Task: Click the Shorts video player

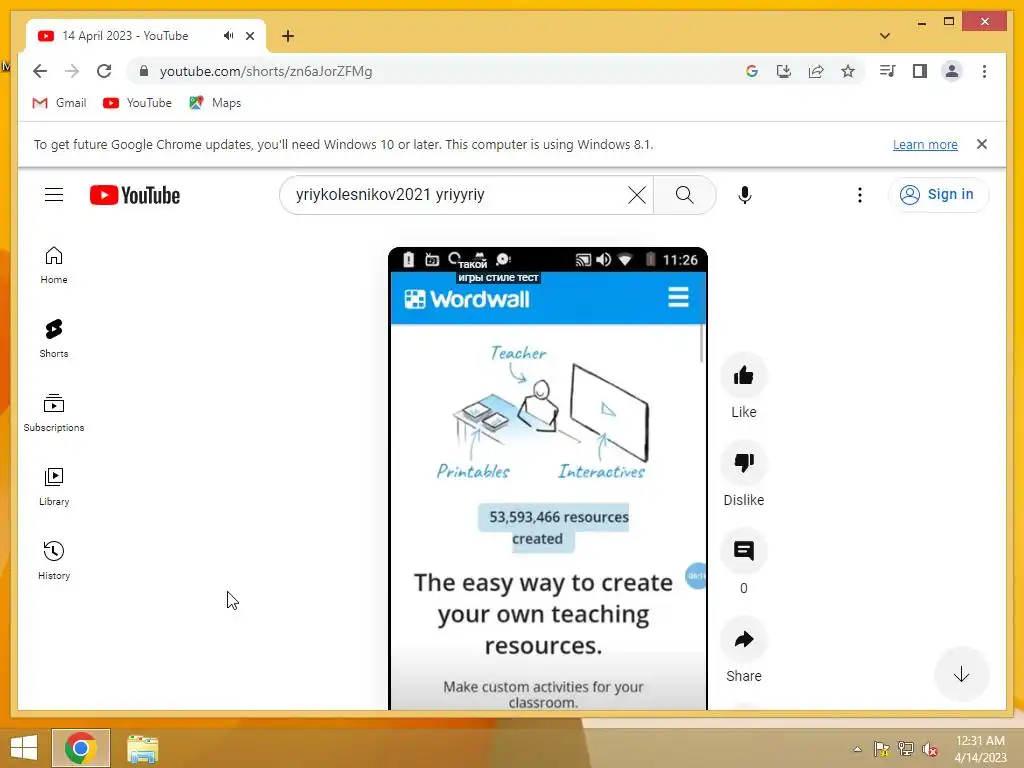Action: pyautogui.click(x=548, y=479)
